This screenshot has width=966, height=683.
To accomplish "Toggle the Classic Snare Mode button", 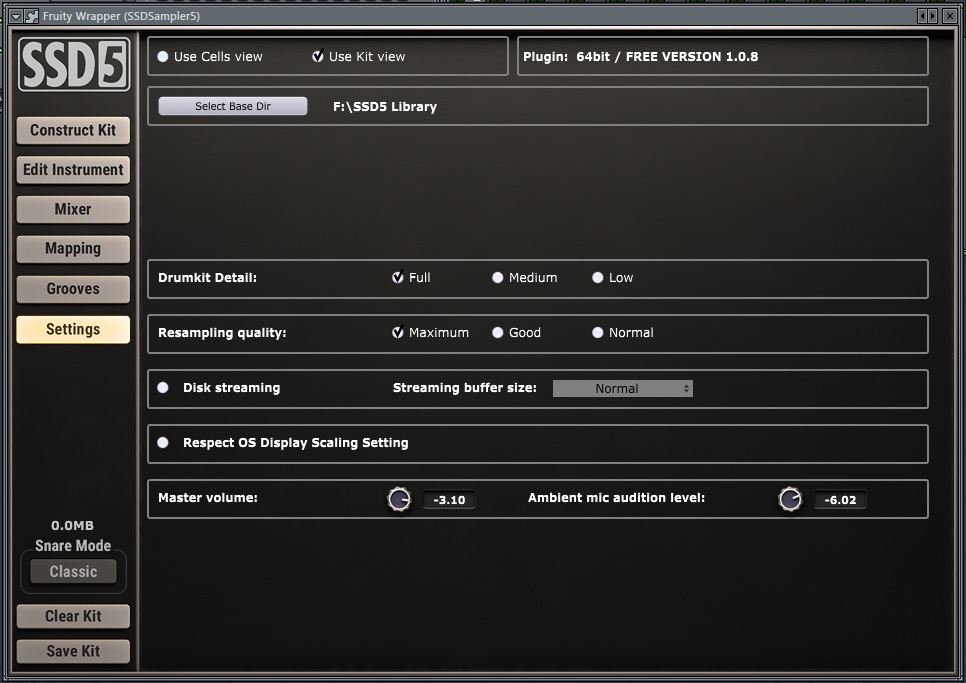I will [73, 572].
